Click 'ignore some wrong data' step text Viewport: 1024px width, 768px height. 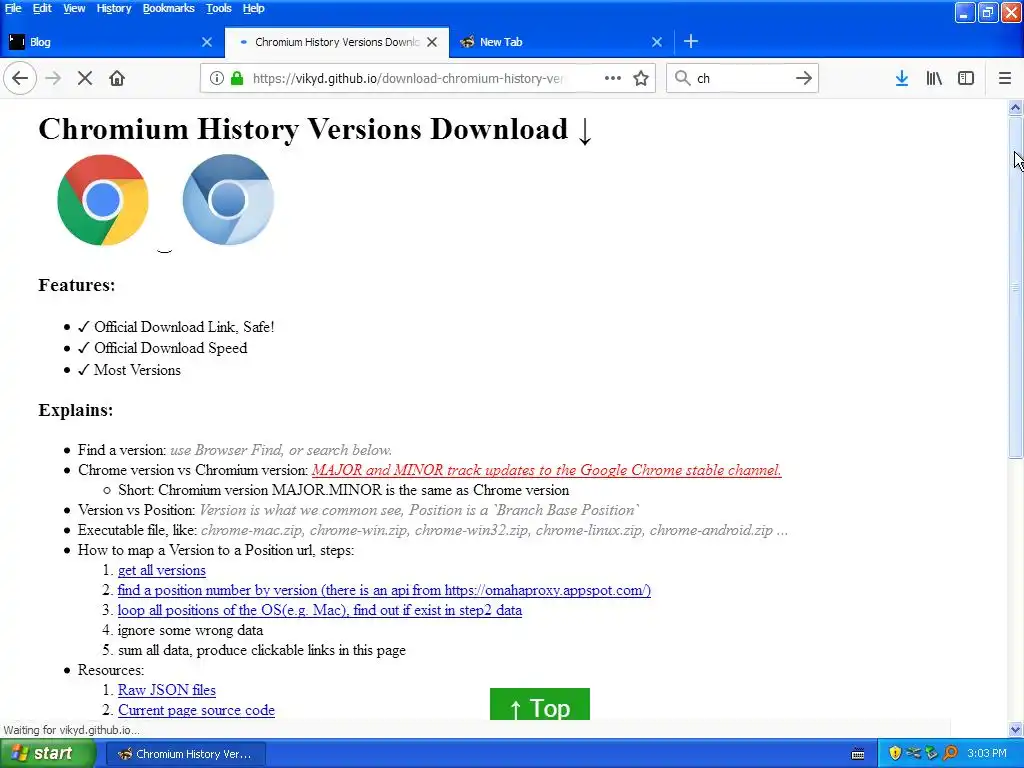[x=191, y=630]
